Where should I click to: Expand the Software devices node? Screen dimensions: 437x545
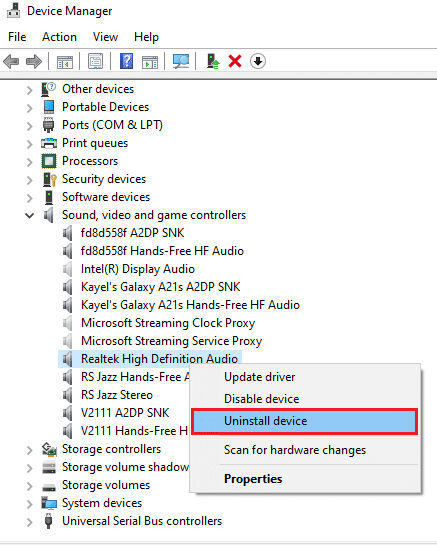(x=30, y=198)
